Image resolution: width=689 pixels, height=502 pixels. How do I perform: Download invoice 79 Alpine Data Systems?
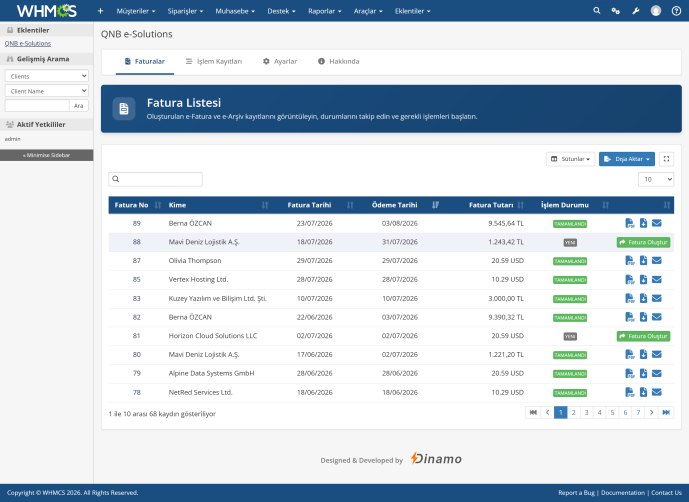point(643,373)
